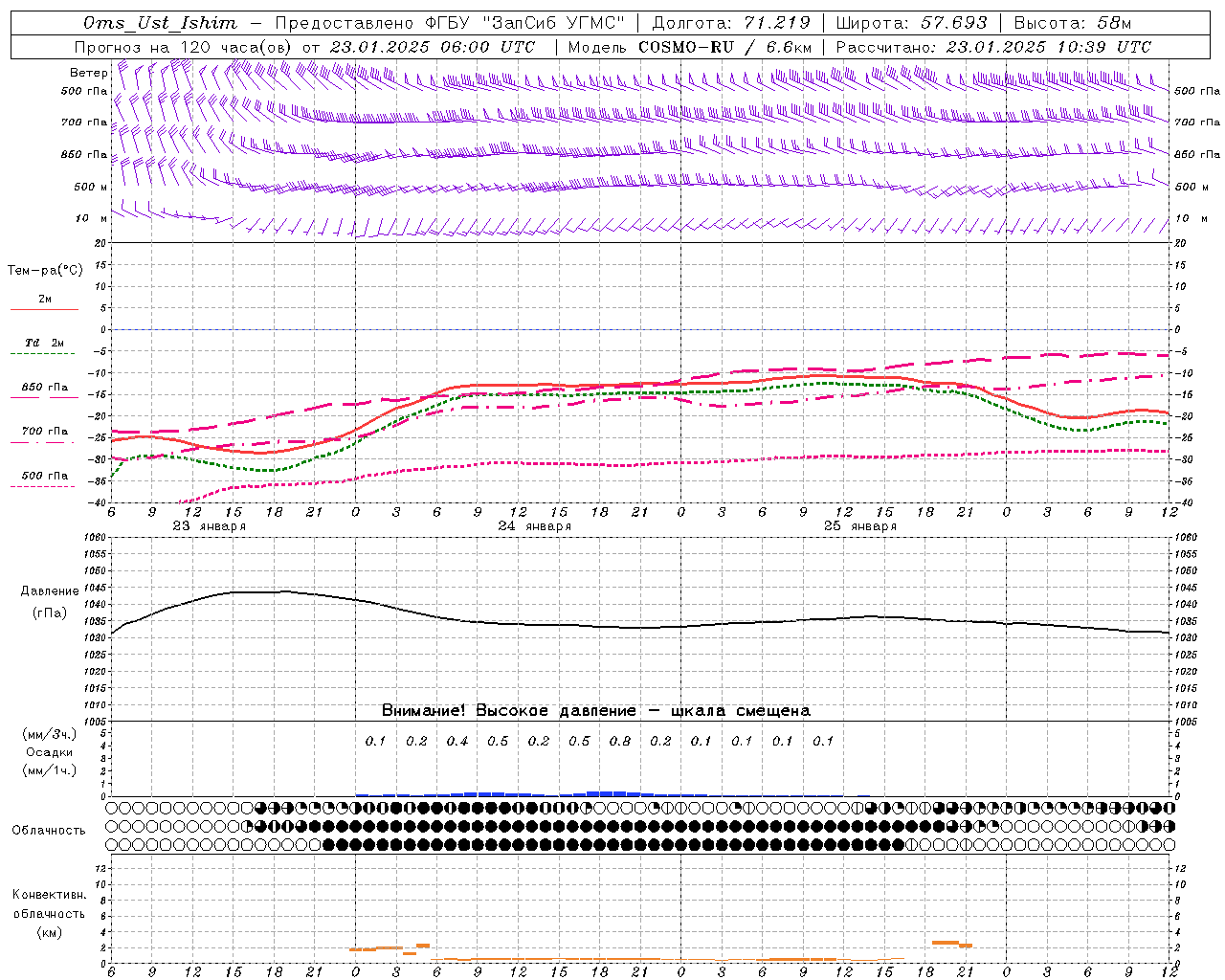The width and height of the screenshot is (1225, 980).
Task: Click the model label COSMO-RU / 6.6км
Action: click(725, 47)
